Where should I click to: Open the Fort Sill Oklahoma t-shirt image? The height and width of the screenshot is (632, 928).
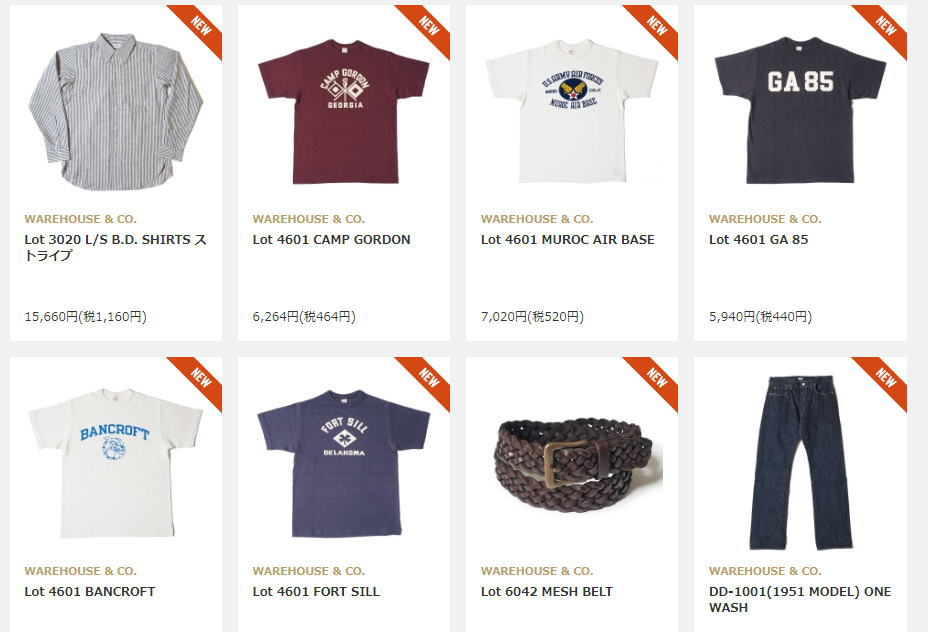pyautogui.click(x=344, y=463)
